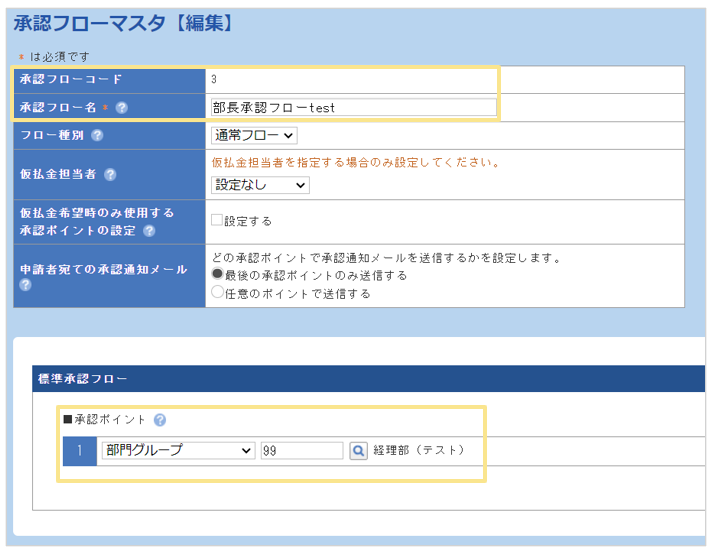Enable the 設定する checkbox
Viewport: 712px width, 552px height.
[217, 220]
